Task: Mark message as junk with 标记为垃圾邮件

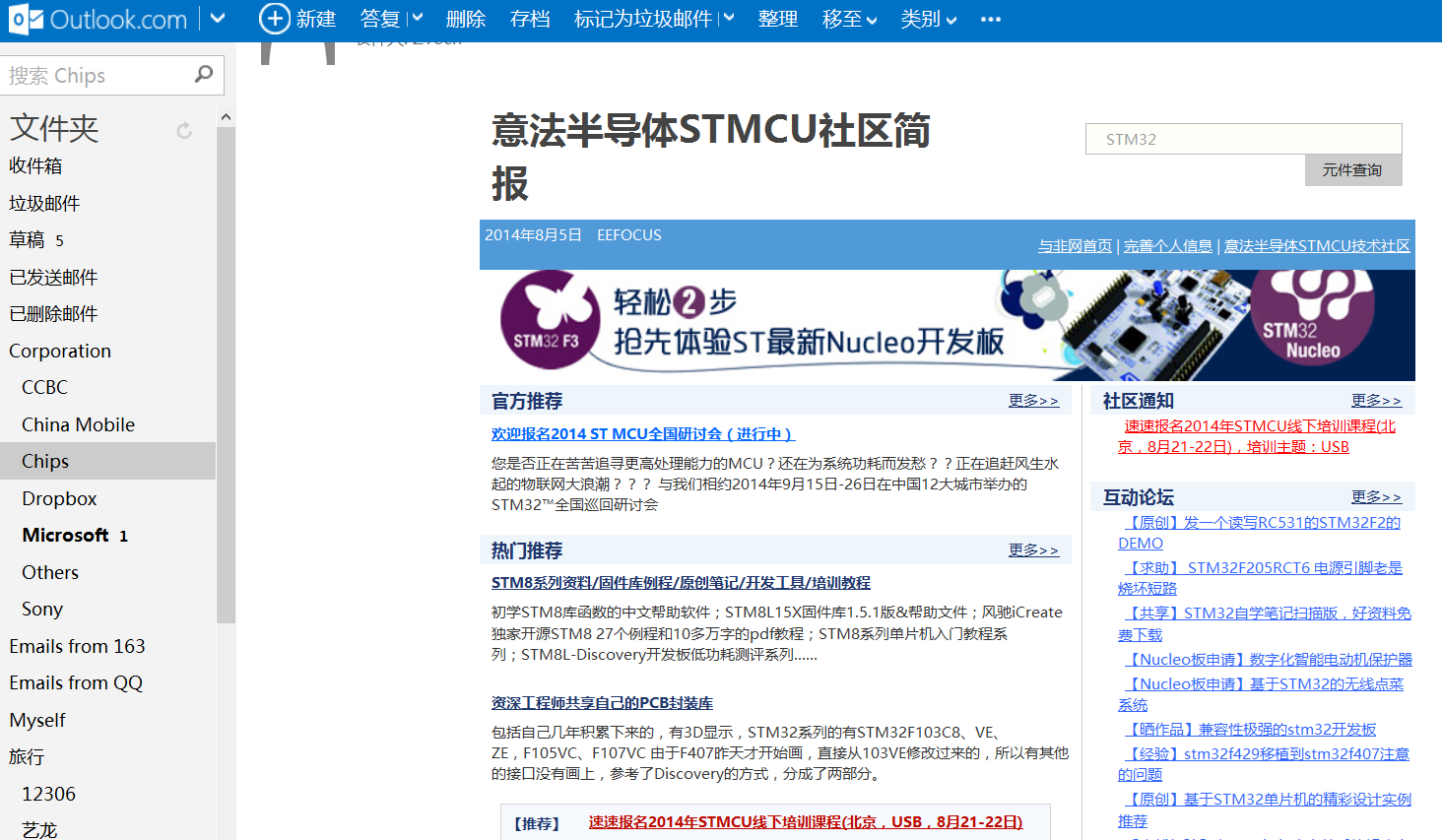Action: tap(643, 19)
